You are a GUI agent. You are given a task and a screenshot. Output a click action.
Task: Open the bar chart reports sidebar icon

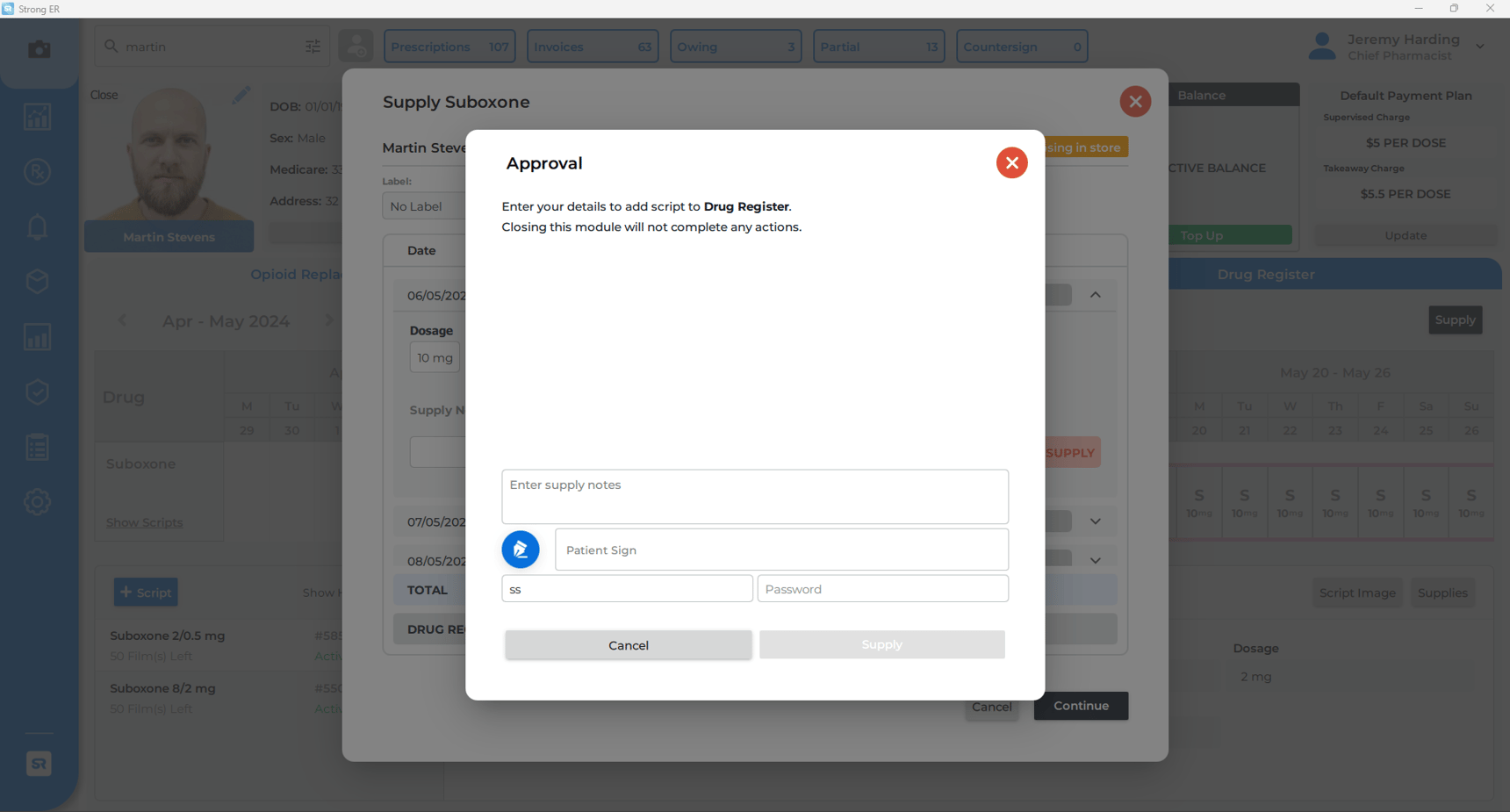coord(37,337)
